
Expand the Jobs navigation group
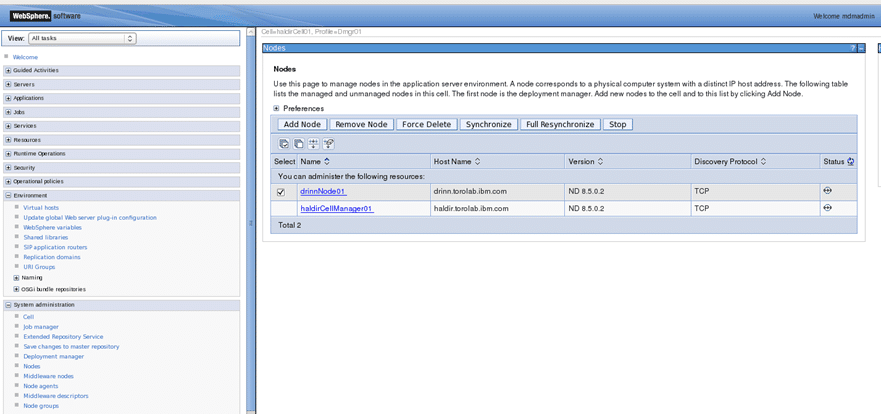[x=8, y=112]
